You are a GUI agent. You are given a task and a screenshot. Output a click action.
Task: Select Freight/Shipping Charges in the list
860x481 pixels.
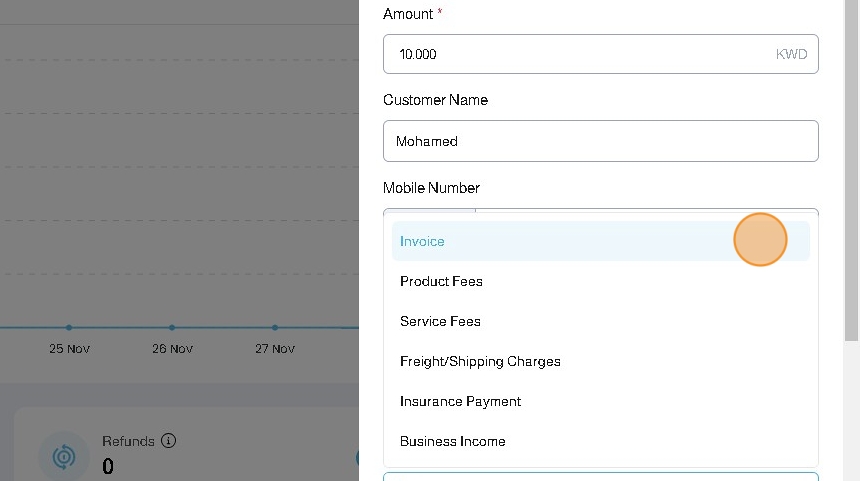tap(480, 361)
